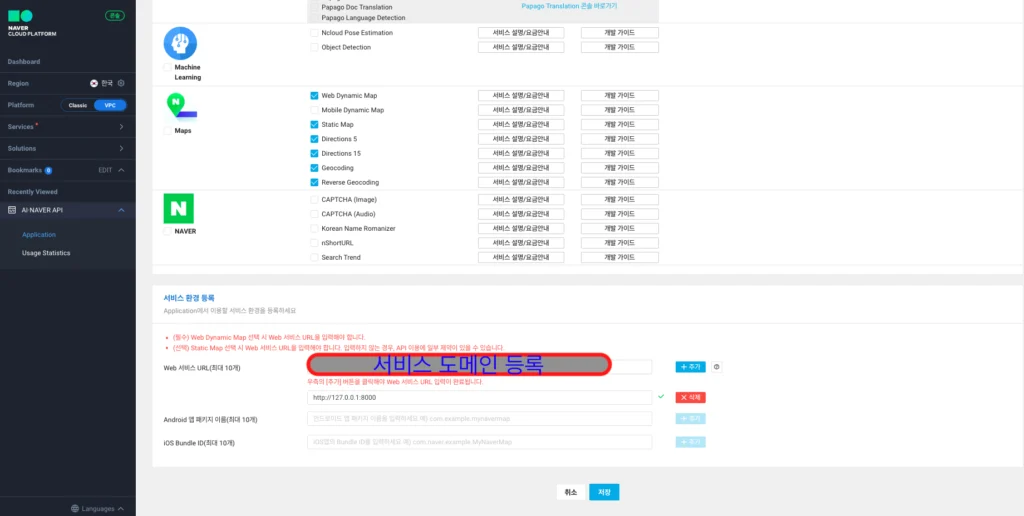This screenshot has height=516, width=1024.
Task: Open Region settings gear icon
Action: click(x=121, y=83)
